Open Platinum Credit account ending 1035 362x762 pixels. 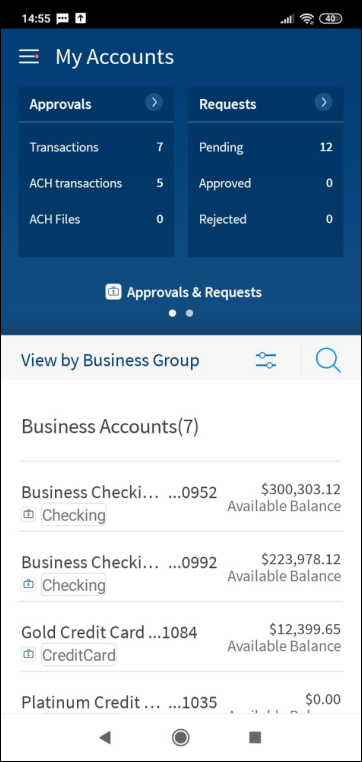click(x=181, y=702)
